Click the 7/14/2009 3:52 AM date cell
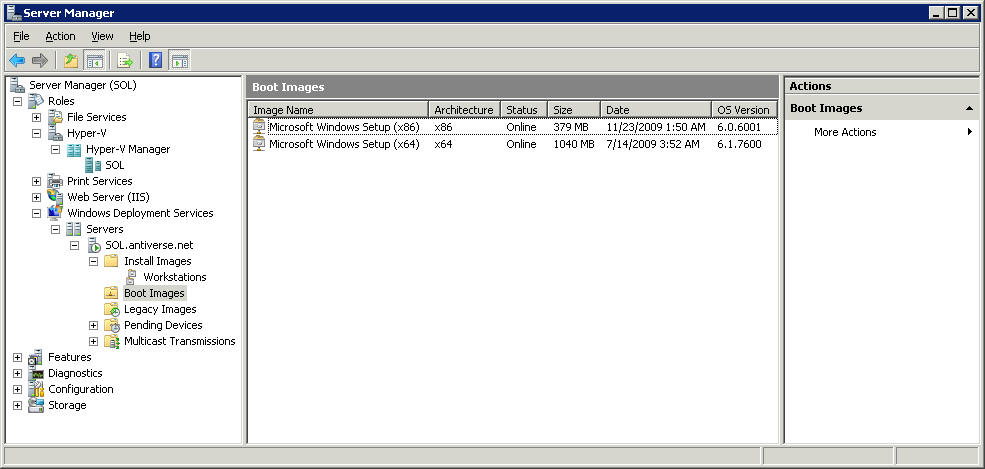 (x=652, y=144)
